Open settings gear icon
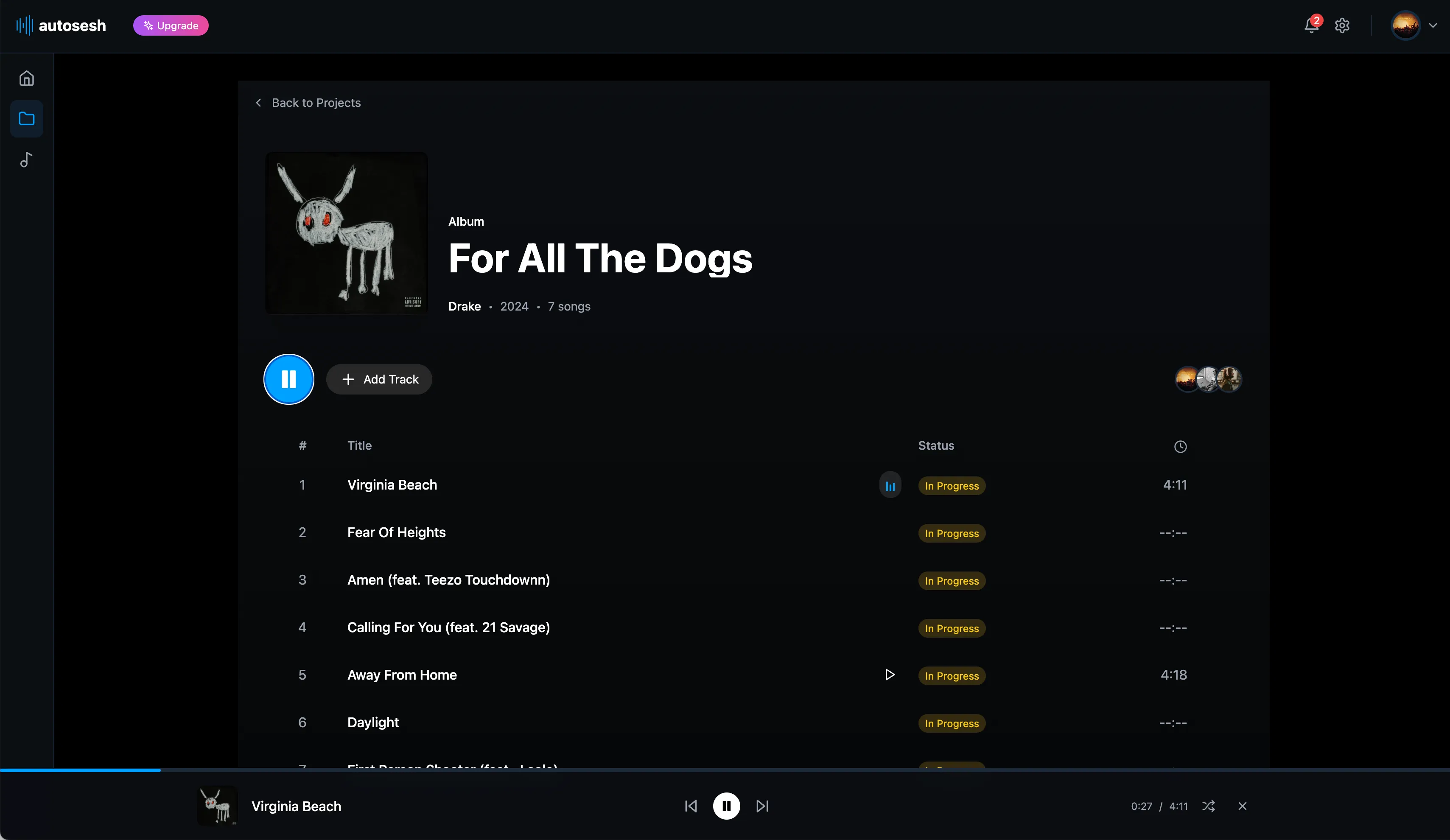This screenshot has height=840, width=1450. 1342,25
